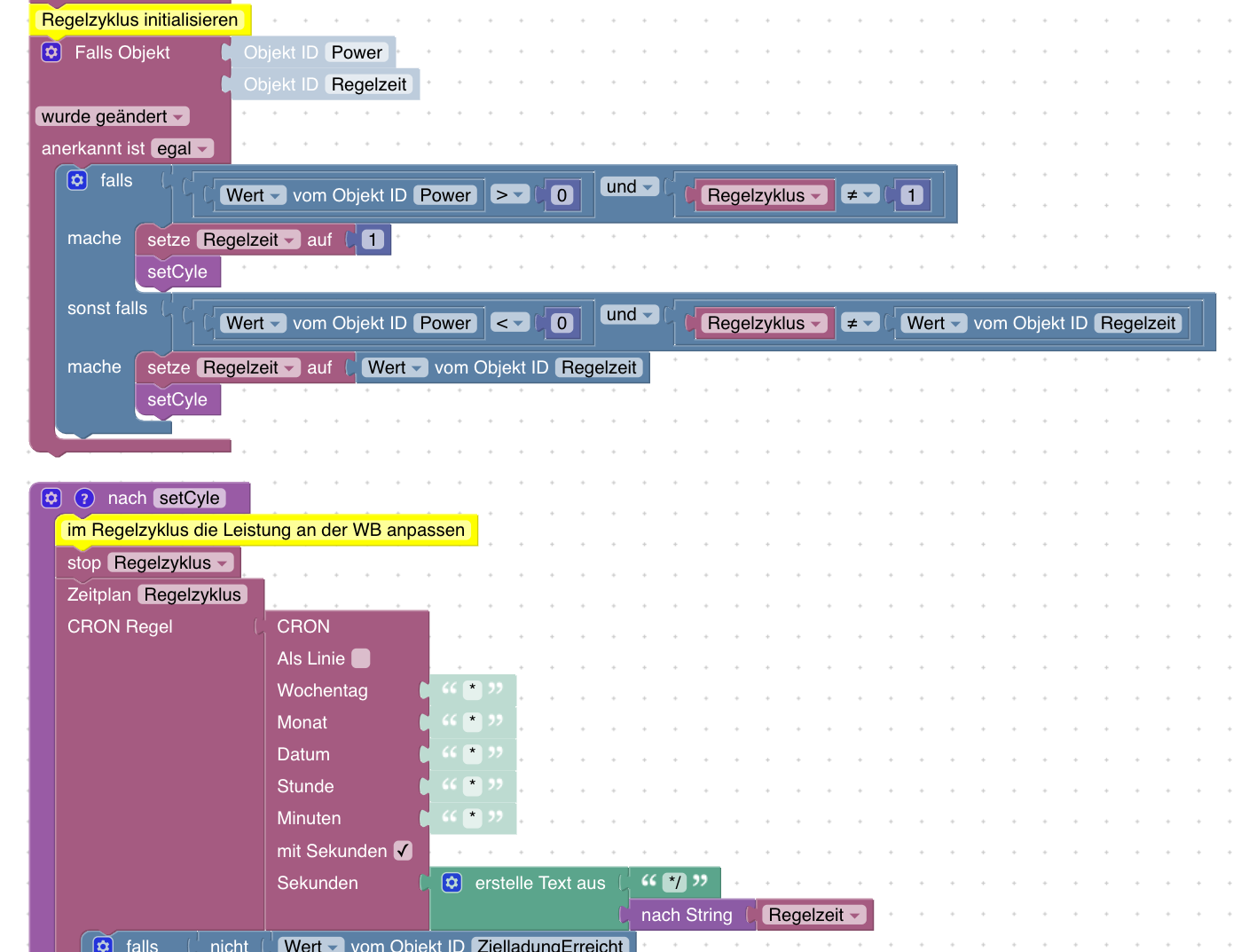Edit the "*" text for Monat
Screen dimensions: 1241x952
[x=473, y=721]
